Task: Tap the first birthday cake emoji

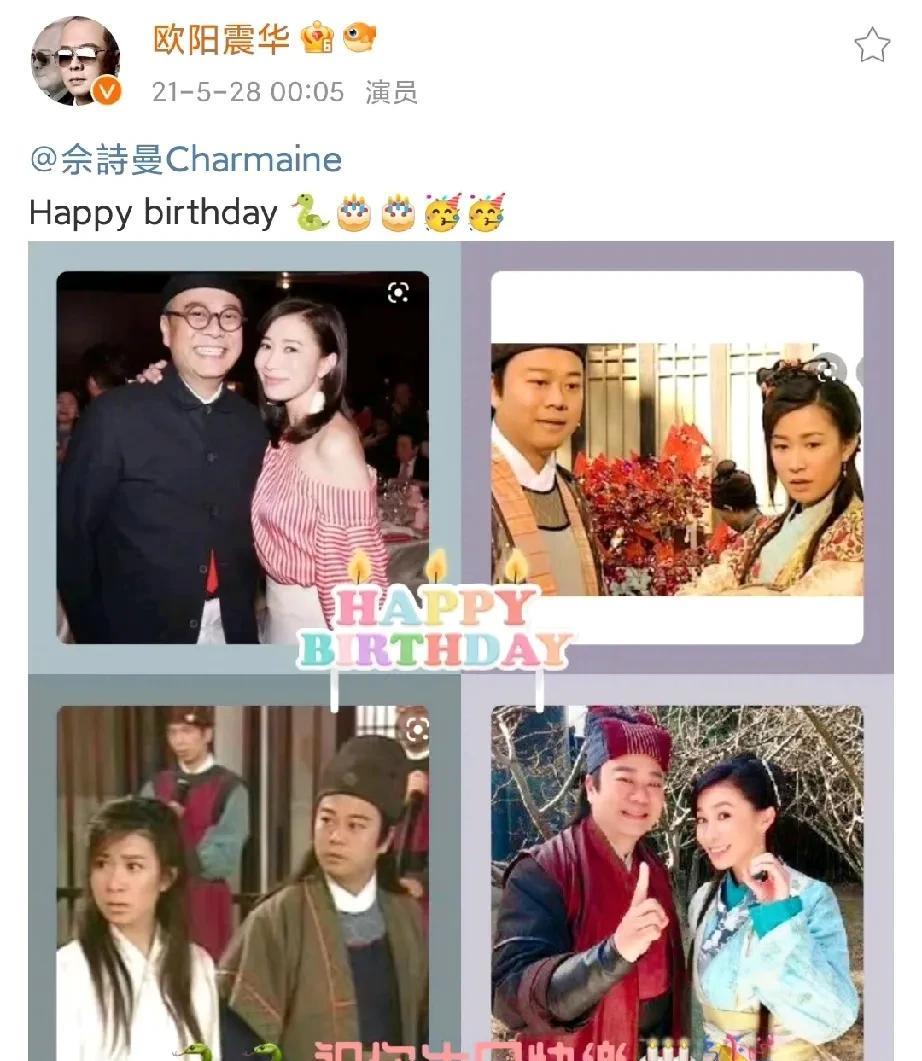Action: point(354,213)
